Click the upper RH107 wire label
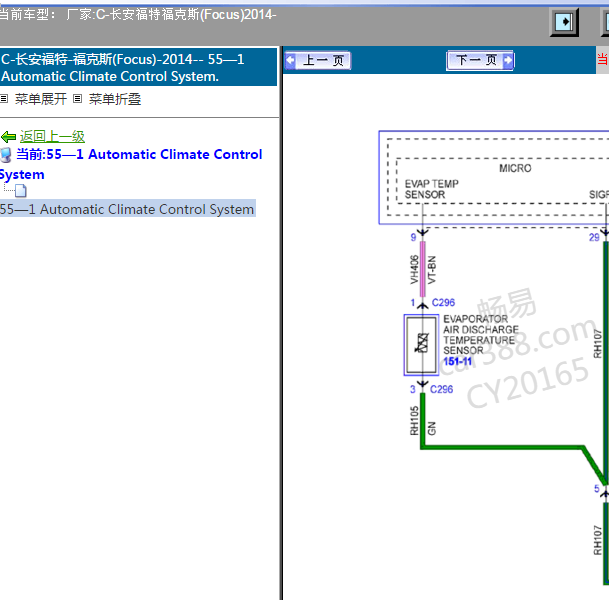The width and height of the screenshot is (609, 600). (x=597, y=343)
